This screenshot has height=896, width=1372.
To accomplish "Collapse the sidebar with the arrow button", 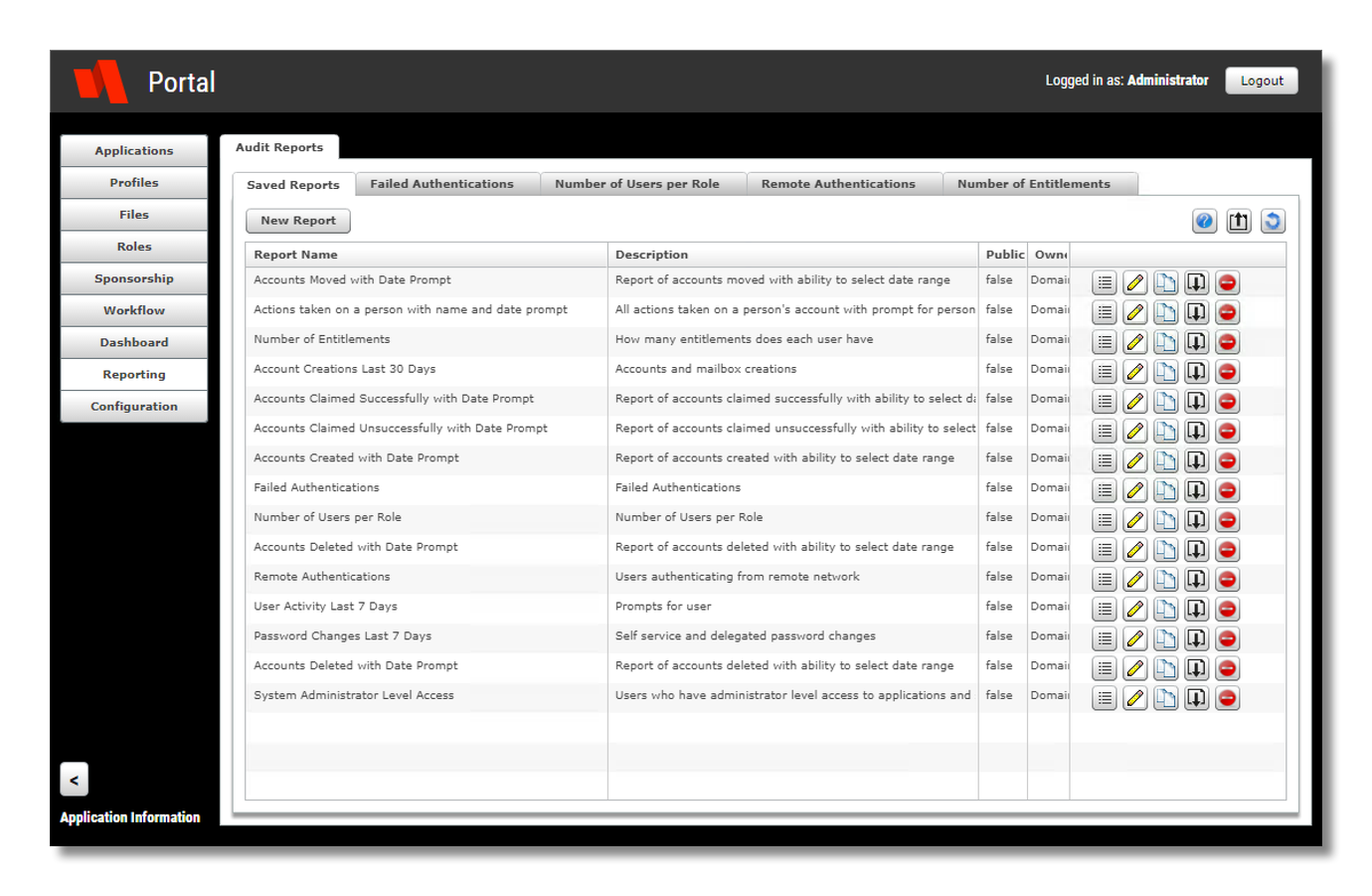I will pos(74,779).
